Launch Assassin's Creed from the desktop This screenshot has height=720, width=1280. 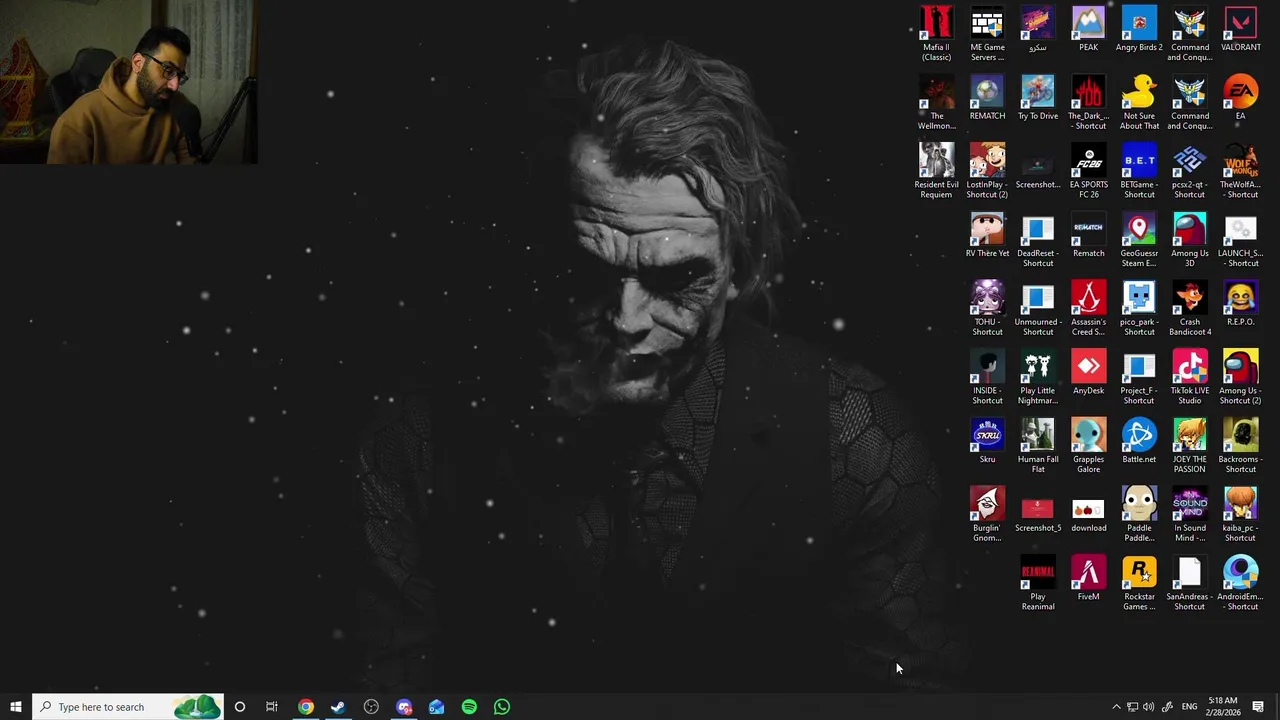point(1088,308)
